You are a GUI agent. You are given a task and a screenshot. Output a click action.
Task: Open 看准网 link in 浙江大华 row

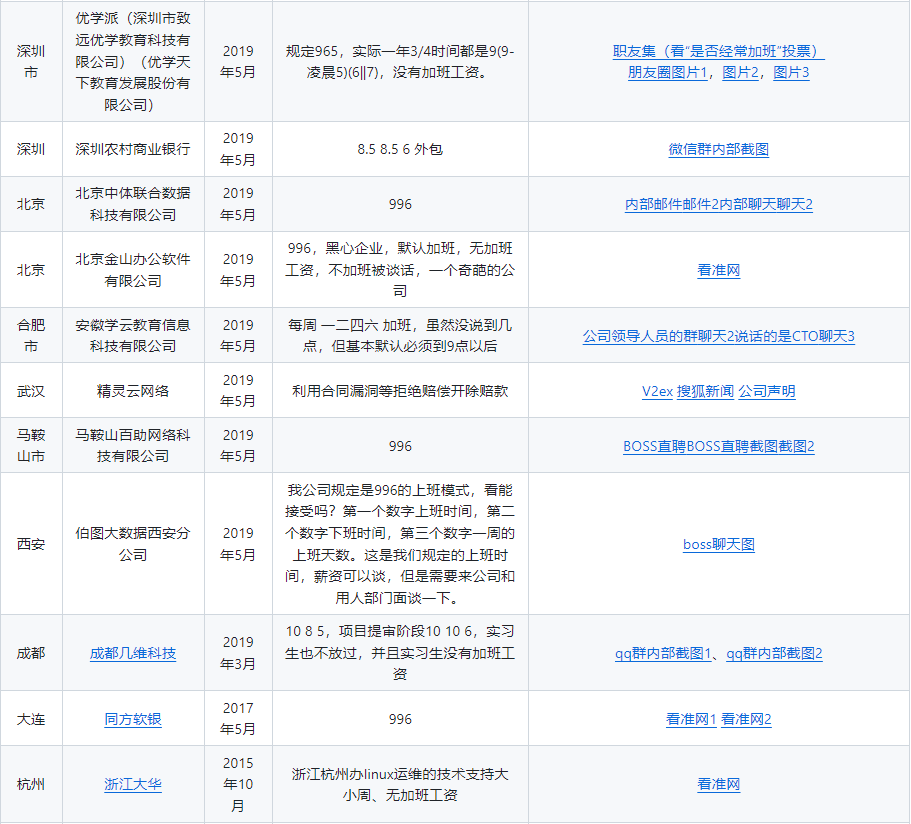point(719,784)
